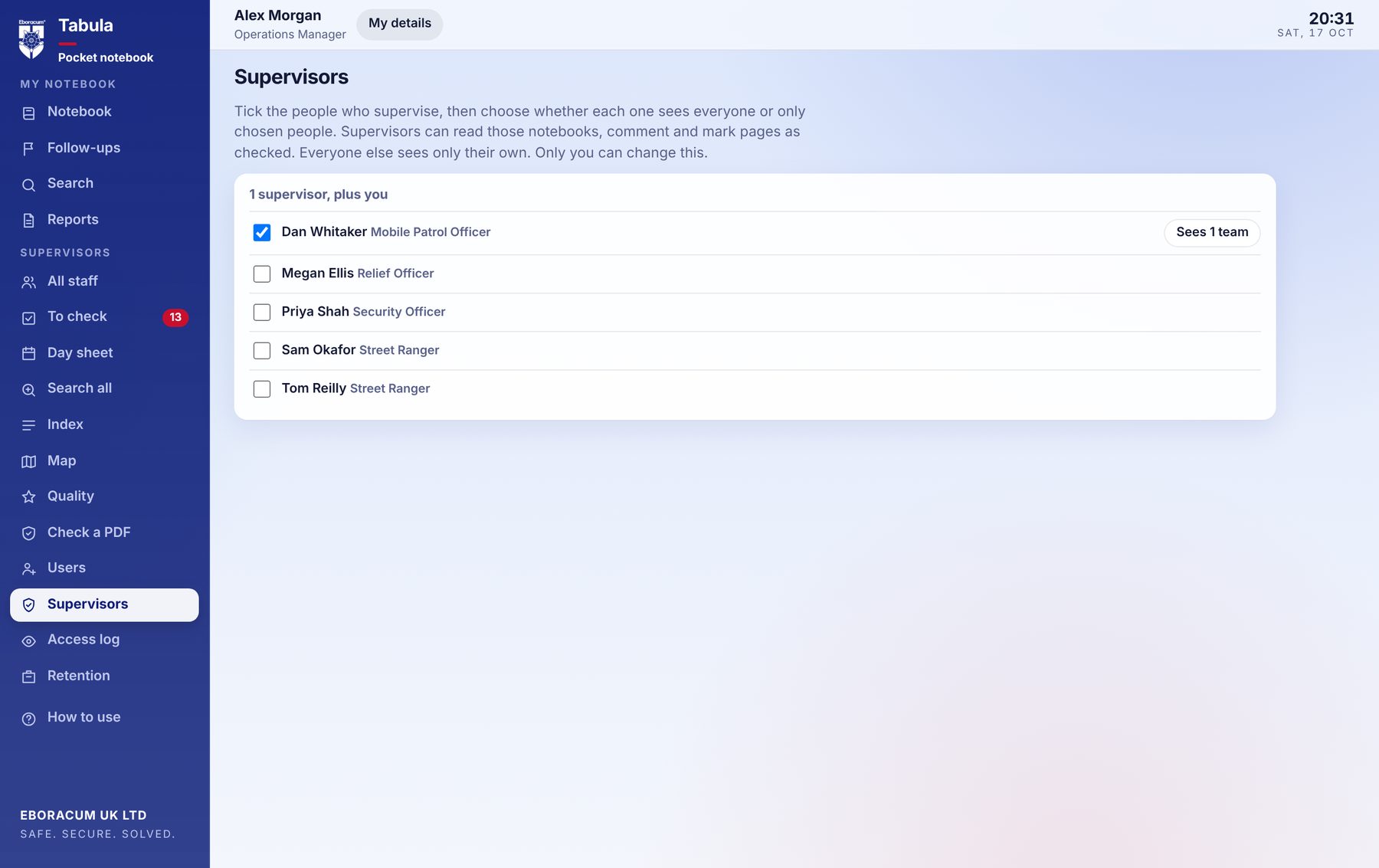Open the Sees 1 team selector

(1212, 232)
